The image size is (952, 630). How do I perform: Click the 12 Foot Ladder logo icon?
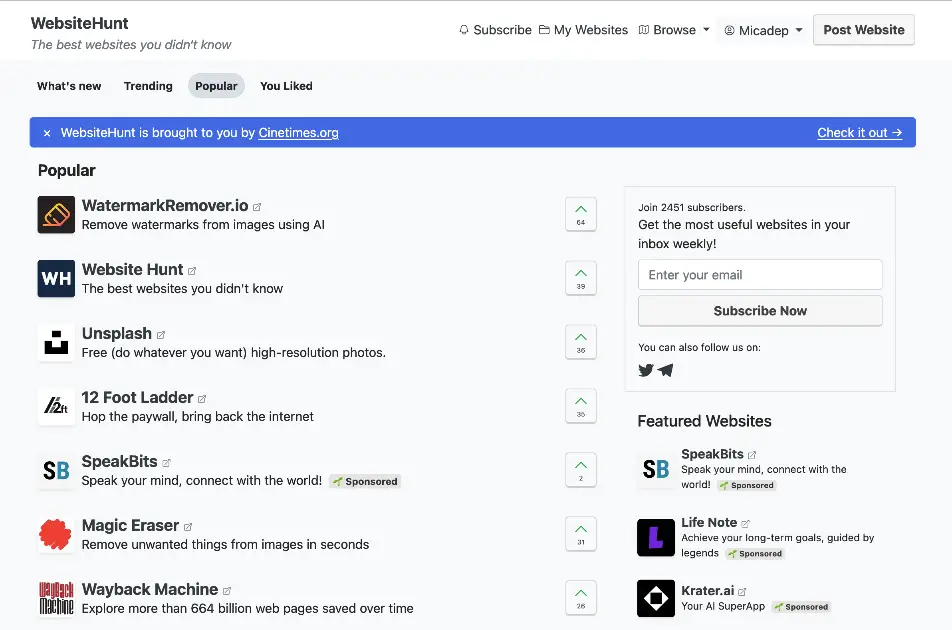(56, 406)
